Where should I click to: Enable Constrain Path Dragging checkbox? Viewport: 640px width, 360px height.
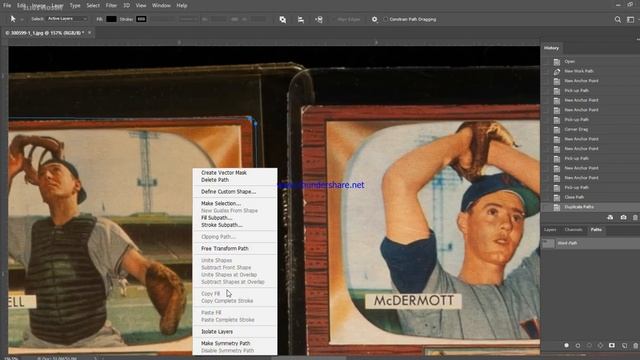(x=386, y=19)
